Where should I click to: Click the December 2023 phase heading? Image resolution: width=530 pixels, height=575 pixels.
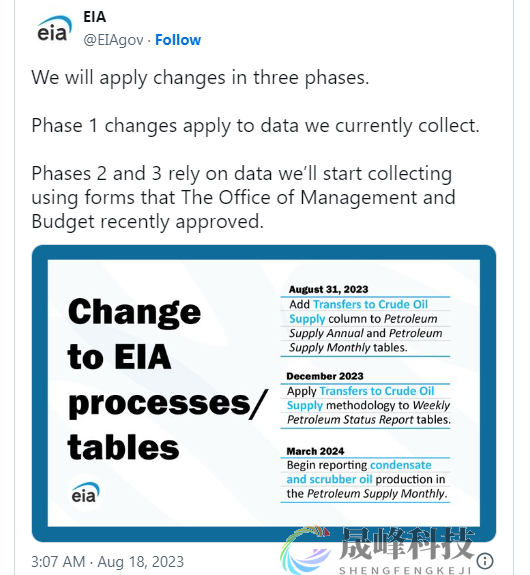point(325,376)
